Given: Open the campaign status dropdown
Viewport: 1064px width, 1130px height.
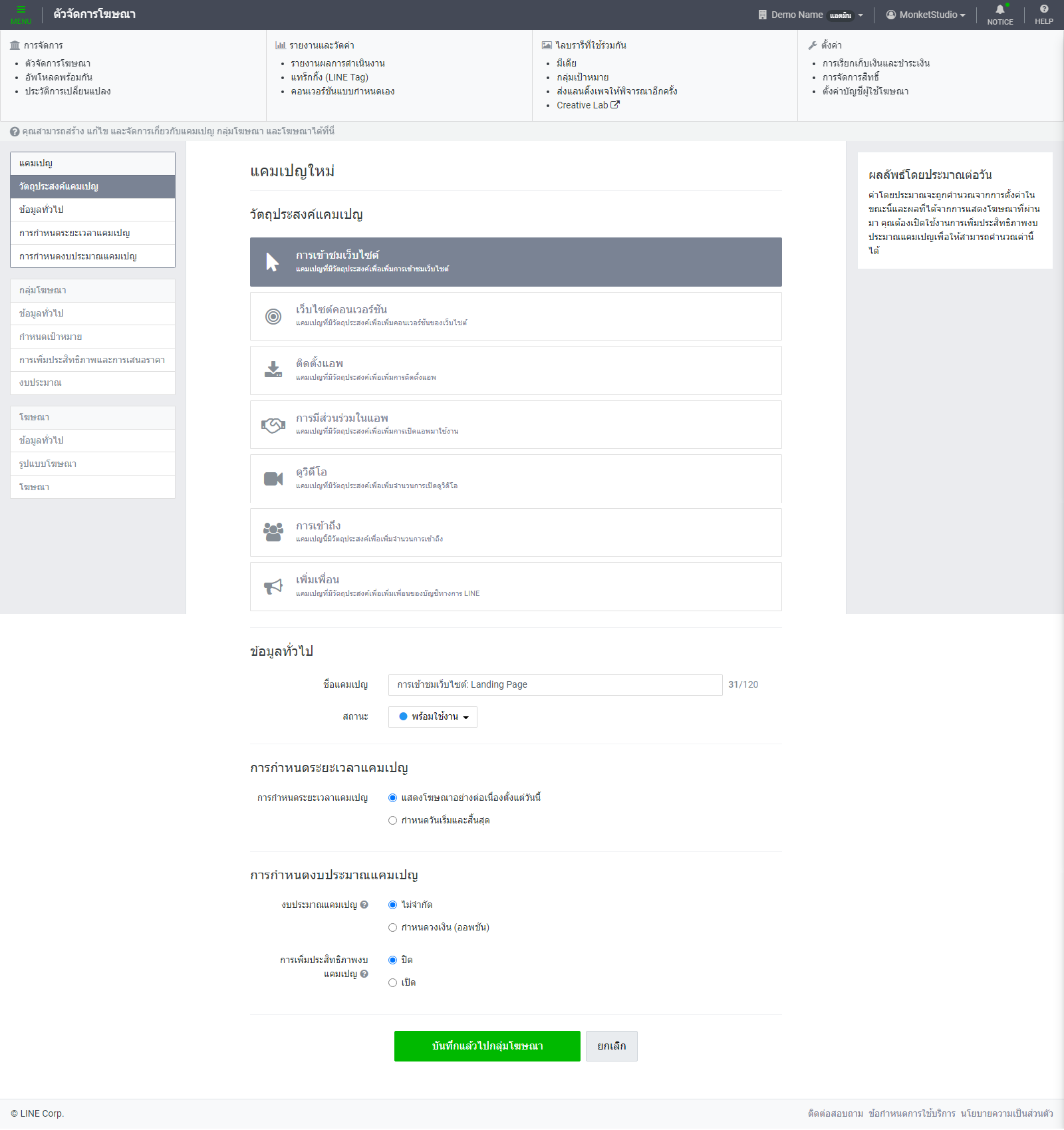Looking at the screenshot, I should point(433,717).
